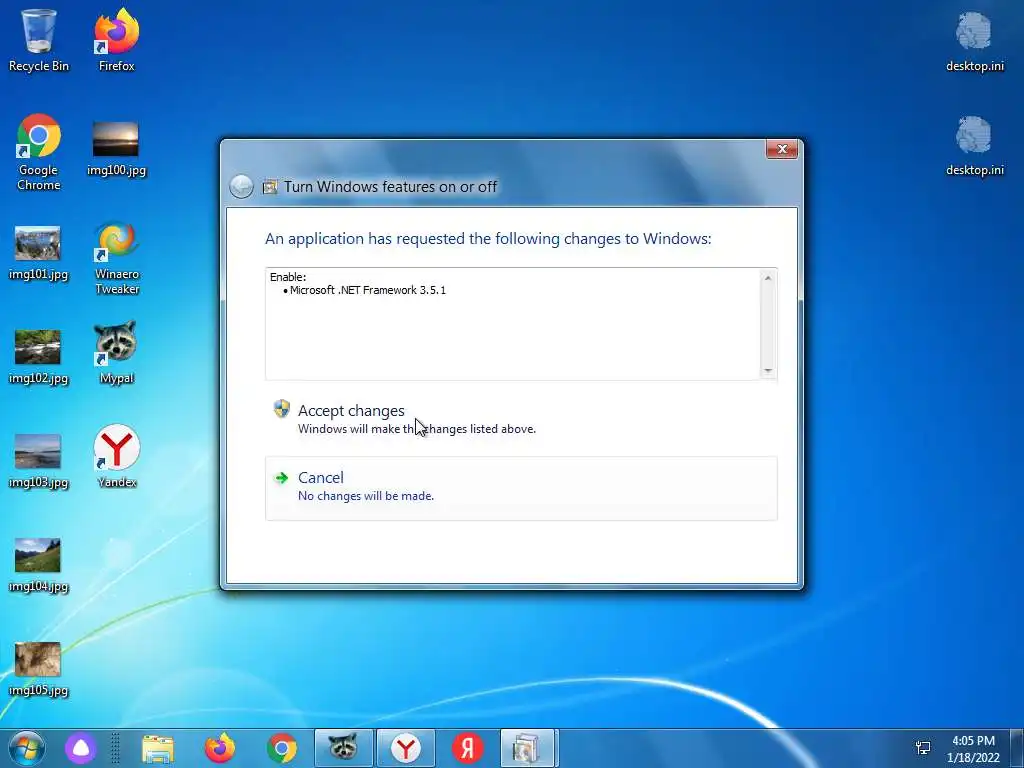Click the scroll down arrow in changes list
Image resolution: width=1024 pixels, height=768 pixels.
point(768,370)
